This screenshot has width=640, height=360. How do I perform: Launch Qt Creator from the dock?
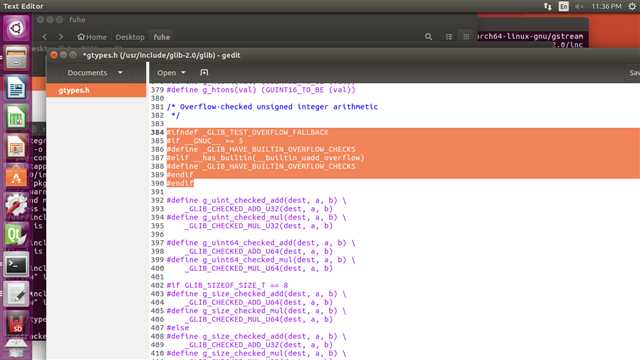16,236
